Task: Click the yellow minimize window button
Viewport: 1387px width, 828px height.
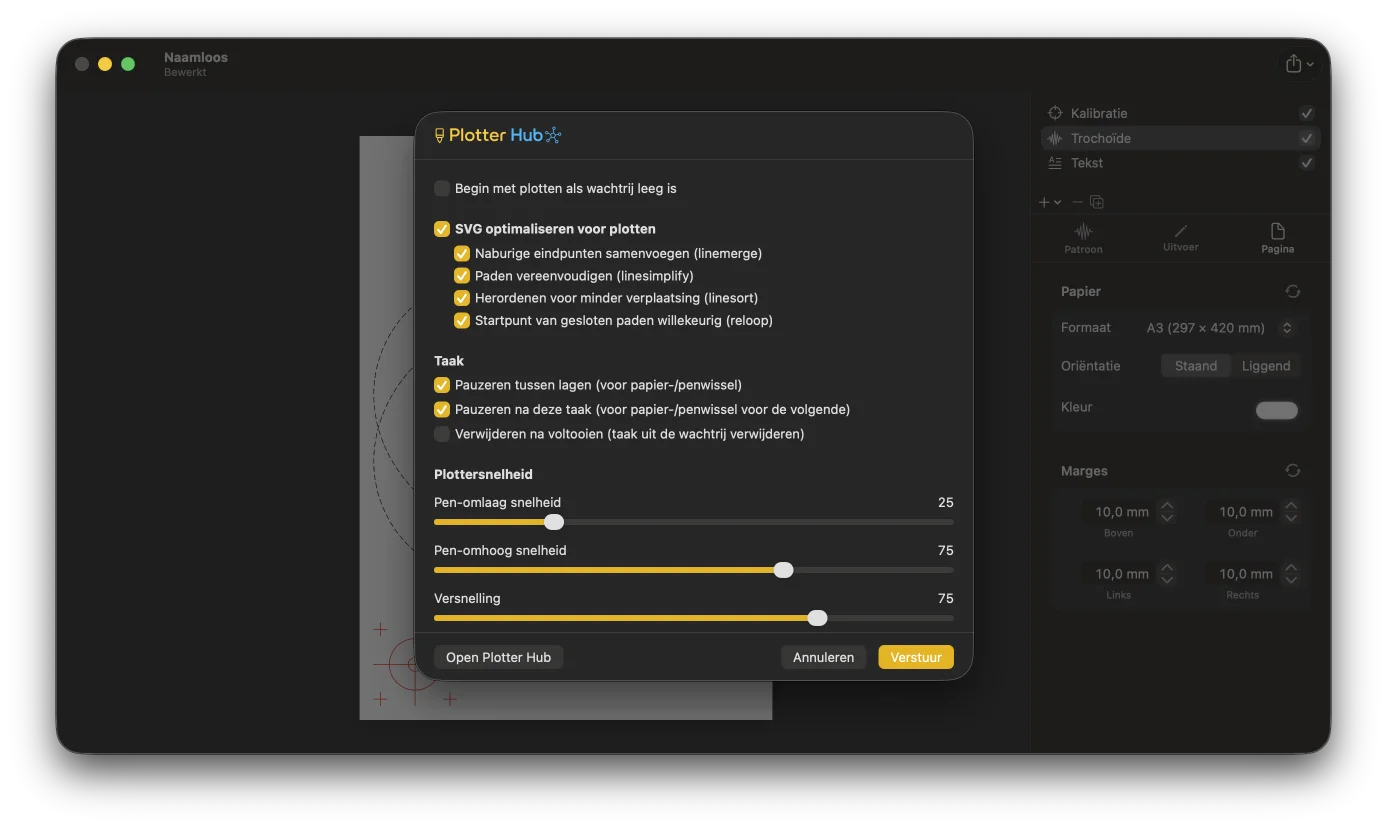Action: click(105, 64)
